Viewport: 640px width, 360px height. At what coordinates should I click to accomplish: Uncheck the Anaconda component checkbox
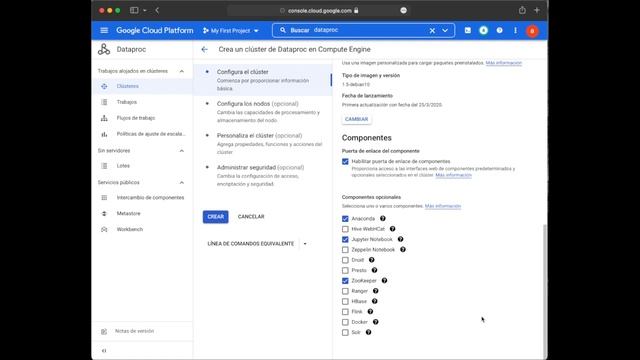coord(345,219)
